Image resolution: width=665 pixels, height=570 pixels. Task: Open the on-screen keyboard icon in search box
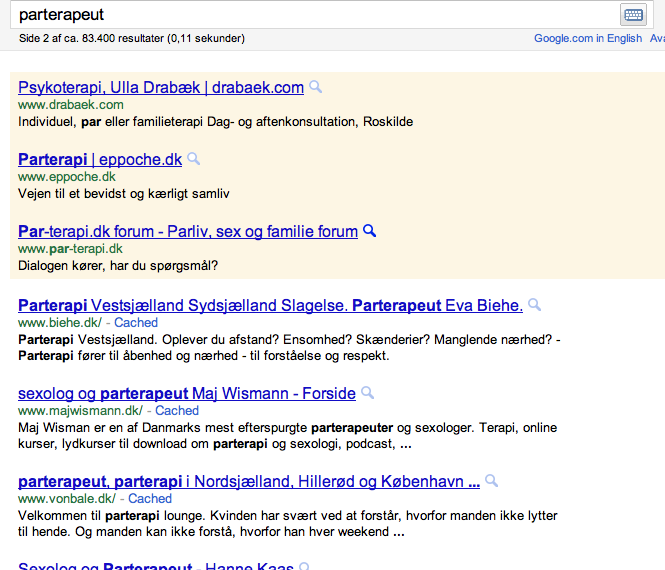point(633,14)
